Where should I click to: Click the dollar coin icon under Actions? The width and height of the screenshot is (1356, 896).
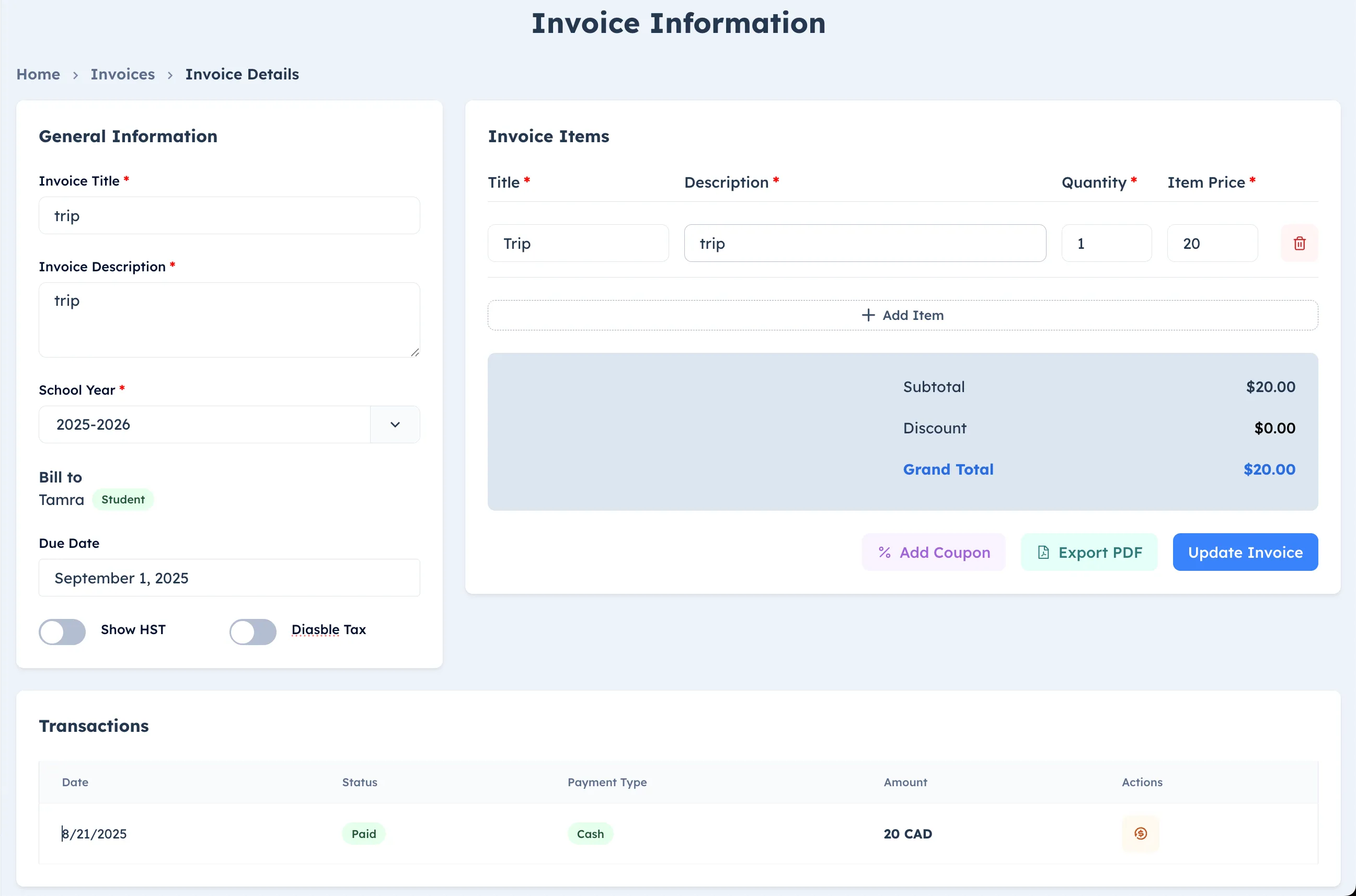[x=1141, y=833]
